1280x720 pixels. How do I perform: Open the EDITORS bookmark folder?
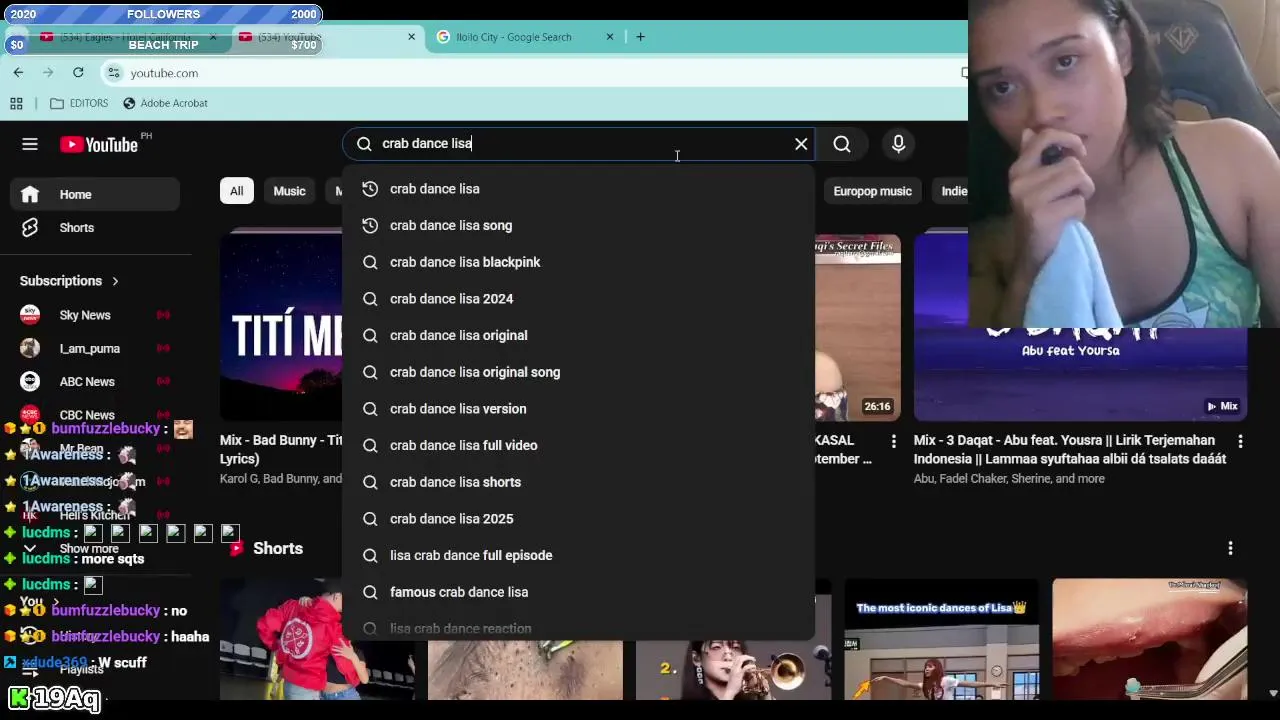pyautogui.click(x=79, y=103)
